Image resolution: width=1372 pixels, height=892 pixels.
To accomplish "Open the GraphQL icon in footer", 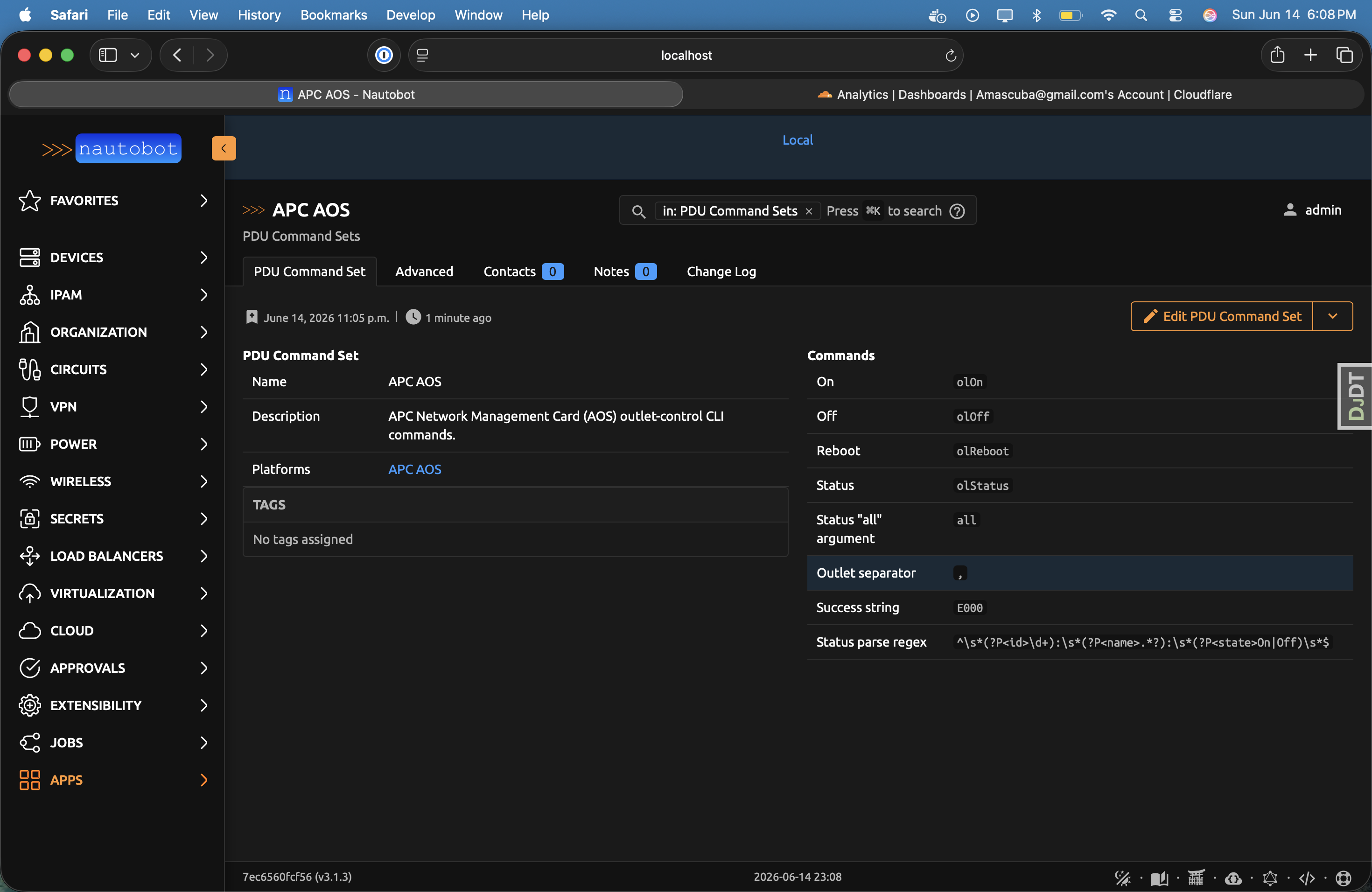I will (x=1269, y=878).
